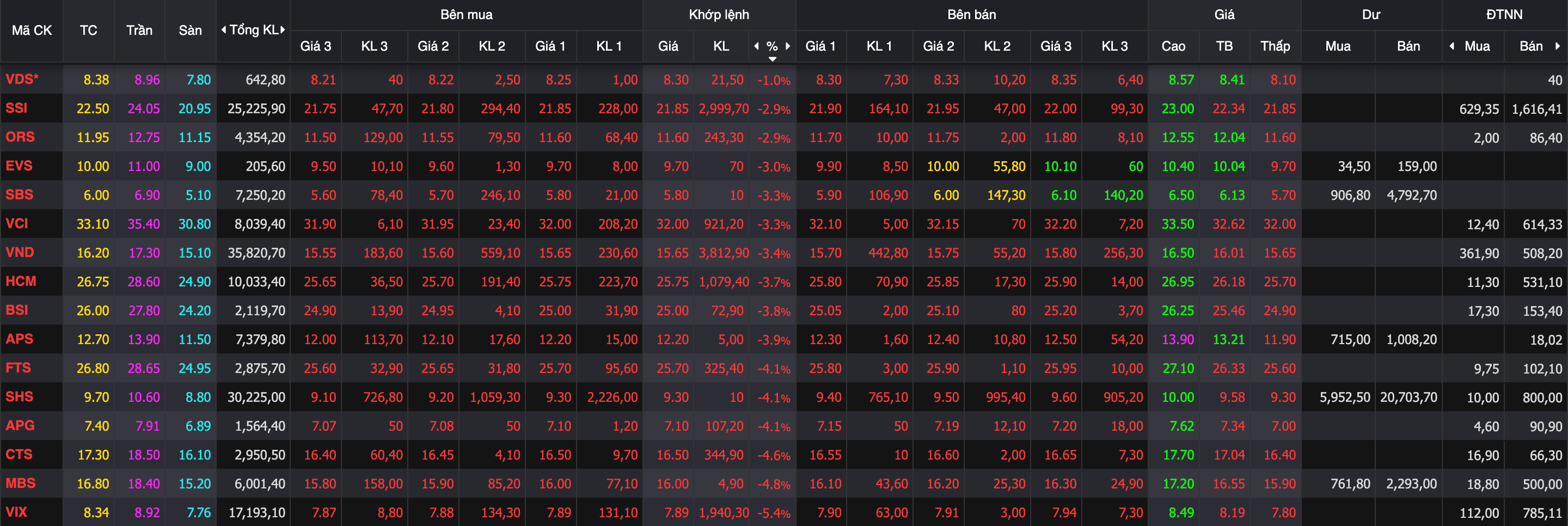Viewport: 1568px width, 526px height.
Task: Click BSI average price 25.46
Action: 1228,310
